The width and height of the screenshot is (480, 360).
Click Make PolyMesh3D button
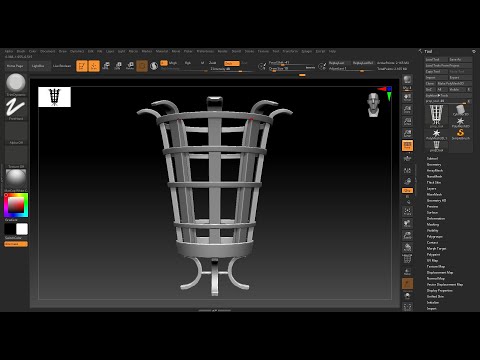[x=454, y=83]
